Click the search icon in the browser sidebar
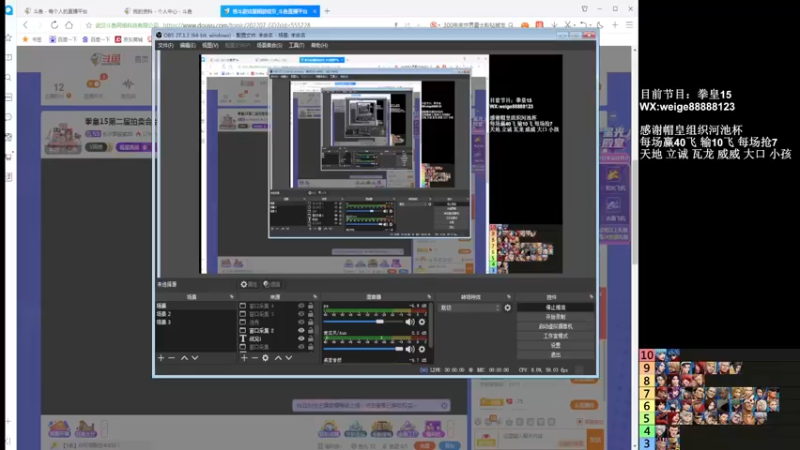 point(9,78)
